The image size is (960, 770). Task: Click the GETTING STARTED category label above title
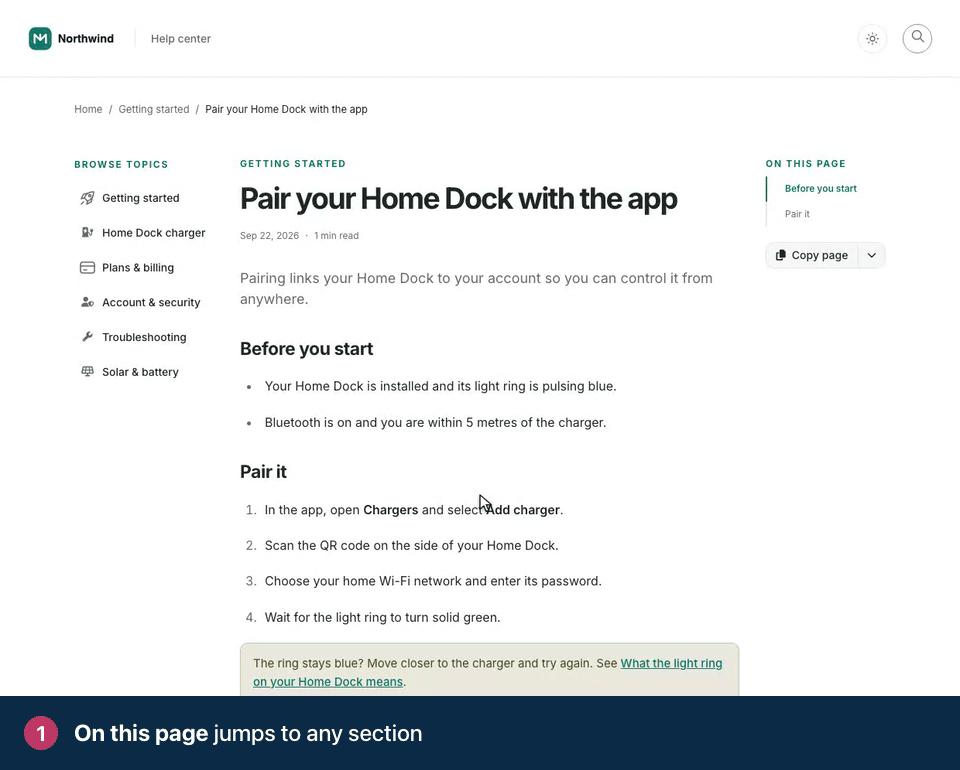[x=293, y=163]
